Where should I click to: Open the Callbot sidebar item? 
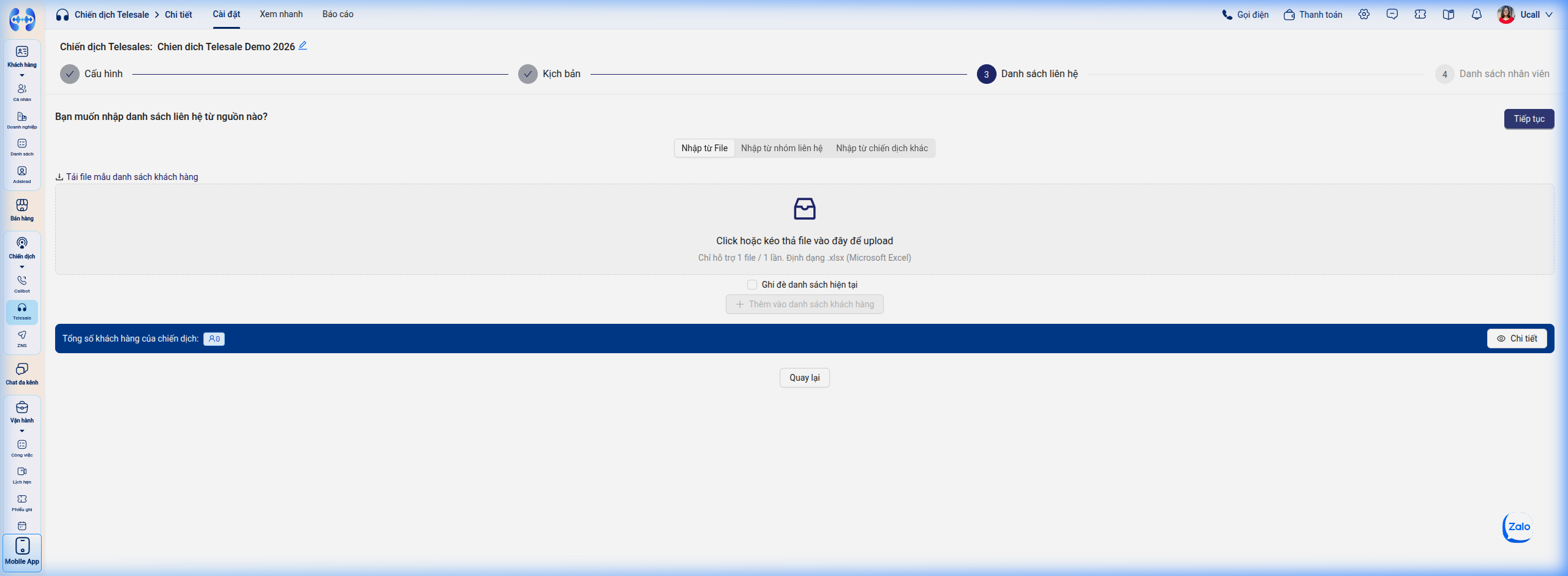point(22,284)
